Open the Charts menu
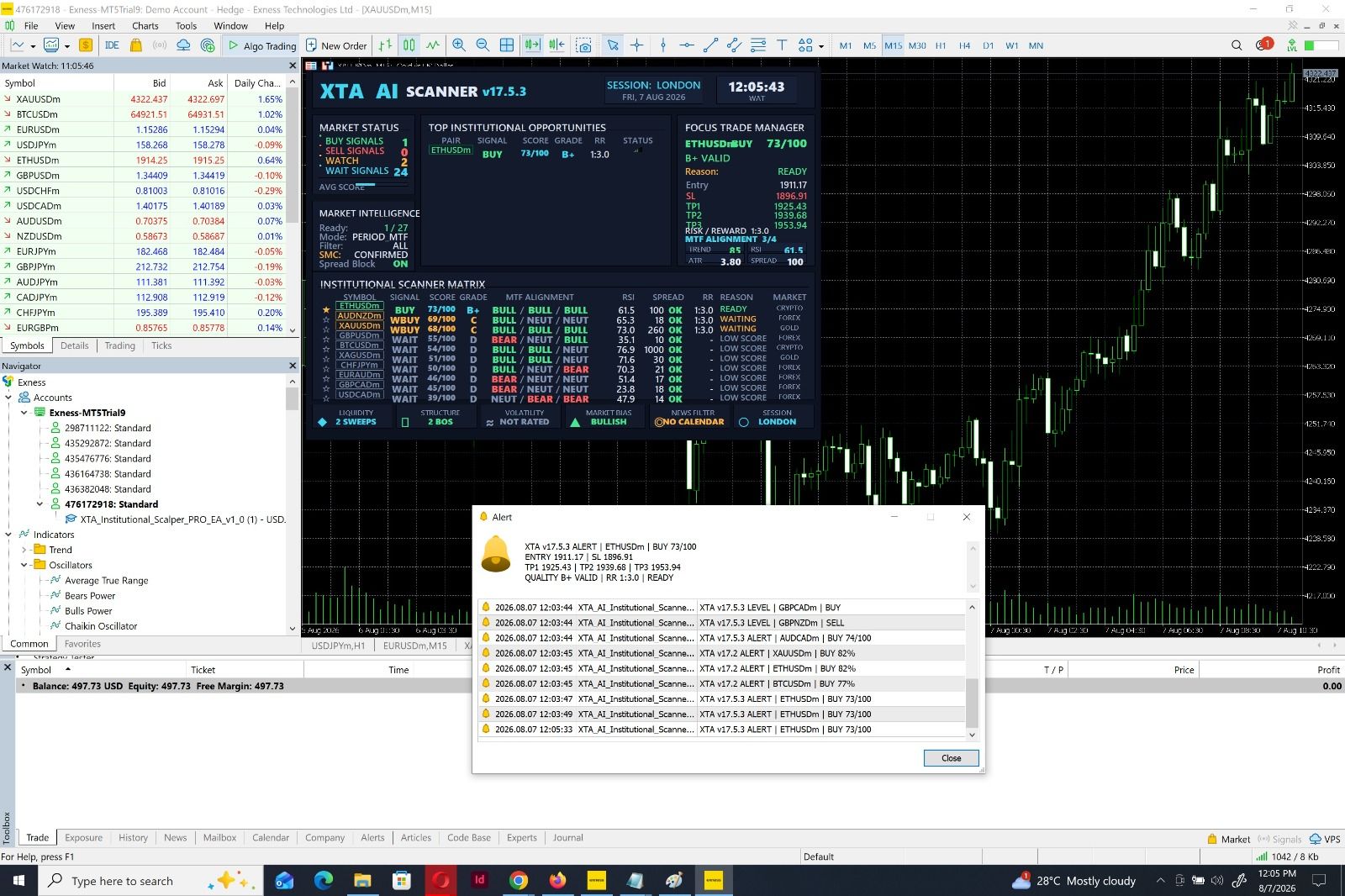This screenshot has width=1345, height=896. [x=145, y=25]
